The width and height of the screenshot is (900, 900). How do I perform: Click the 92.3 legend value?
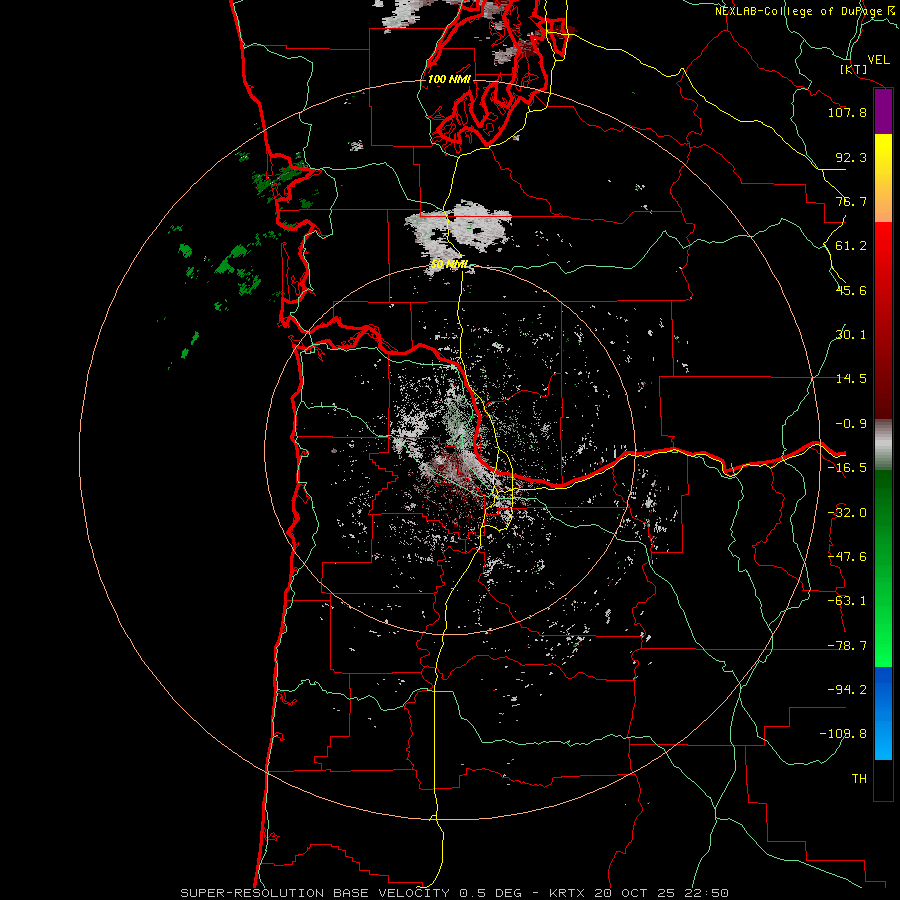[851, 157]
